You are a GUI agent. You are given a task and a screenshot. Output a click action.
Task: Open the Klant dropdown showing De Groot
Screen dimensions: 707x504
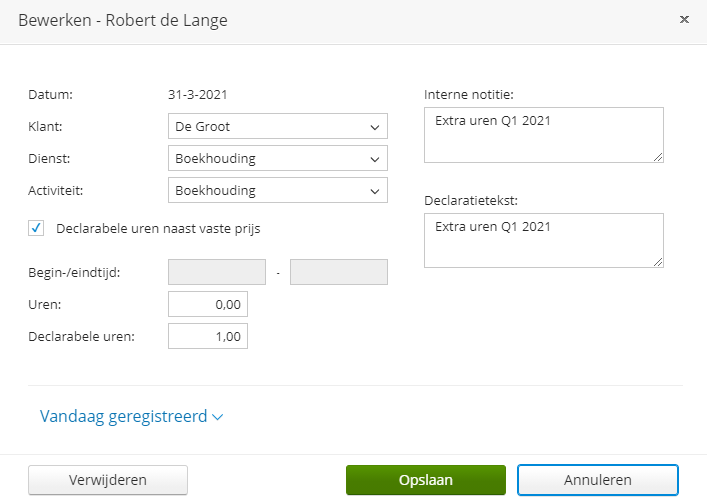point(278,126)
